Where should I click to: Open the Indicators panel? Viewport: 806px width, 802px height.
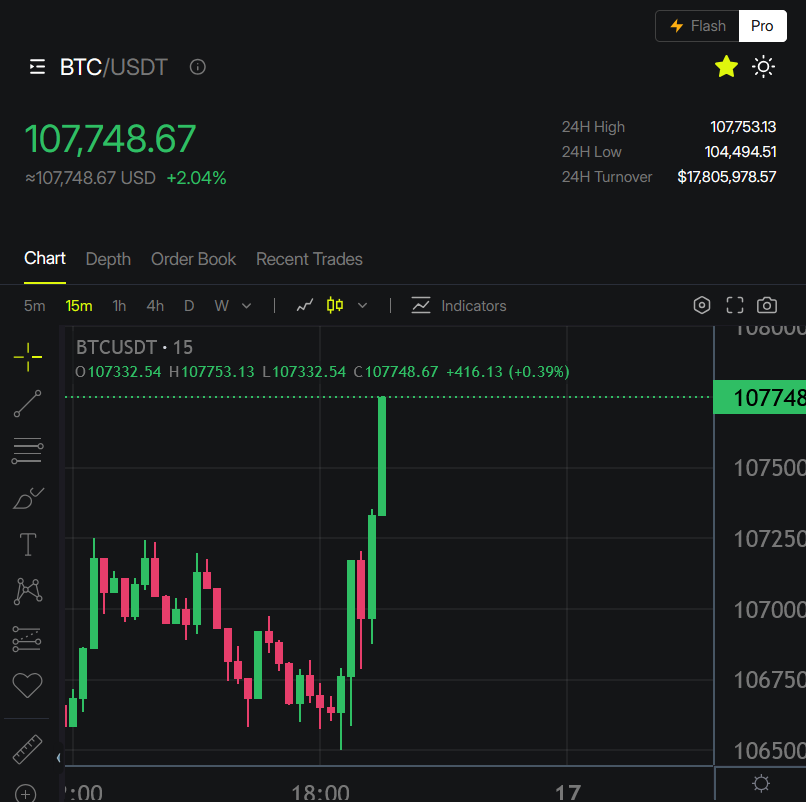(459, 306)
